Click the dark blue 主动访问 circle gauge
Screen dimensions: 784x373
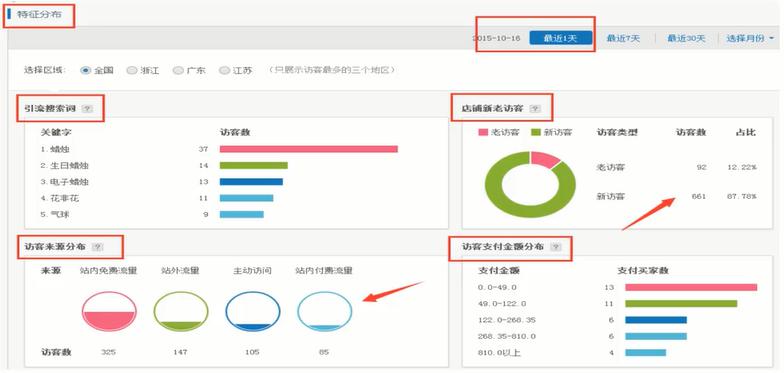pyautogui.click(x=252, y=312)
